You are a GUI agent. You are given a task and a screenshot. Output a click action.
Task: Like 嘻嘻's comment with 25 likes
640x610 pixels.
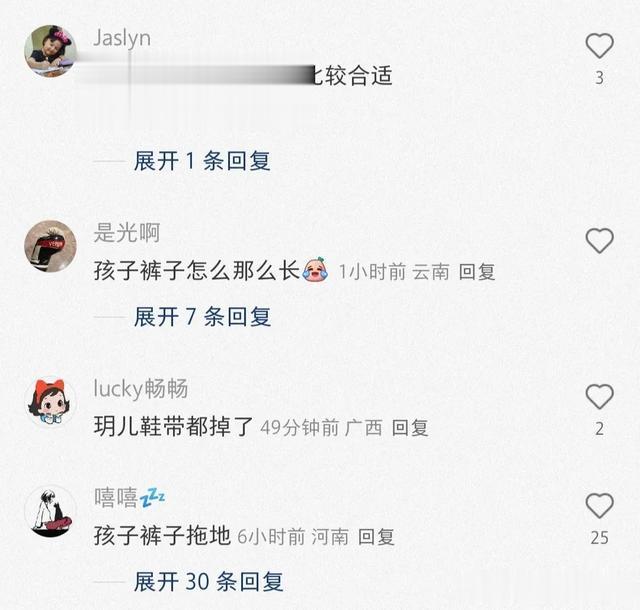tap(599, 506)
